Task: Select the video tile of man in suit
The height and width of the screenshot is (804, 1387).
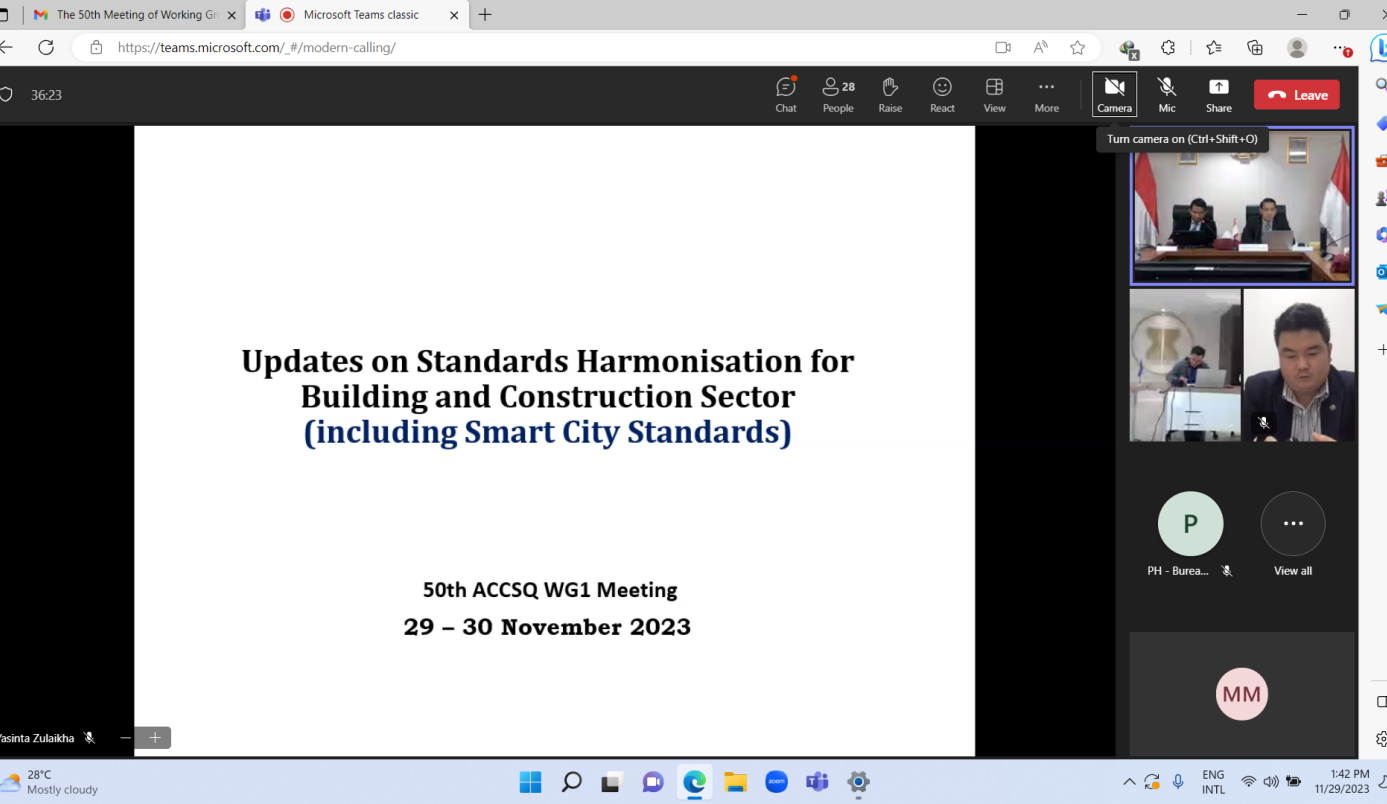Action: [1299, 365]
